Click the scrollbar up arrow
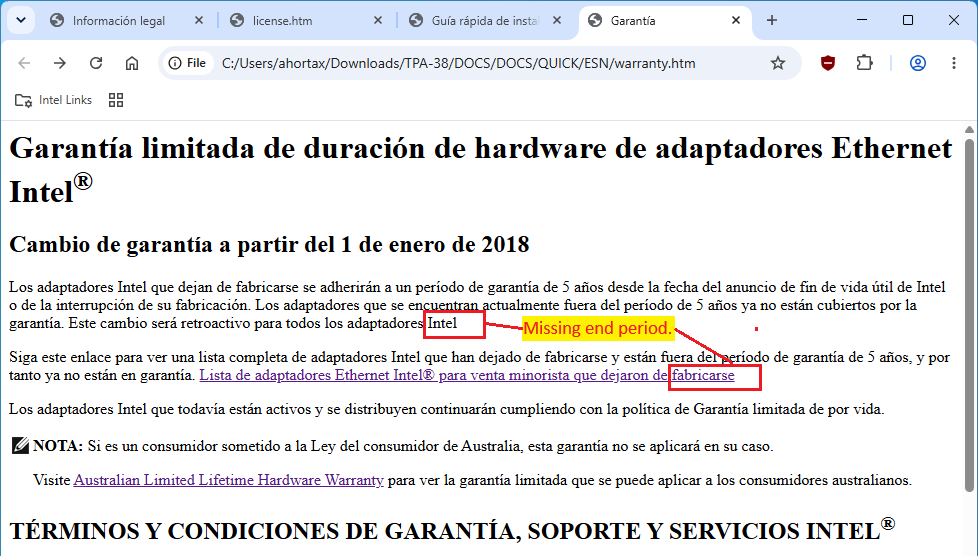Image resolution: width=979 pixels, height=556 pixels. [x=969, y=130]
